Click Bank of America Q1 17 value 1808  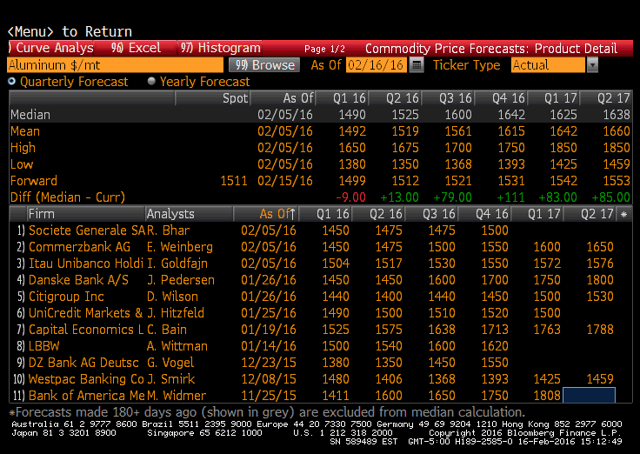click(x=547, y=396)
